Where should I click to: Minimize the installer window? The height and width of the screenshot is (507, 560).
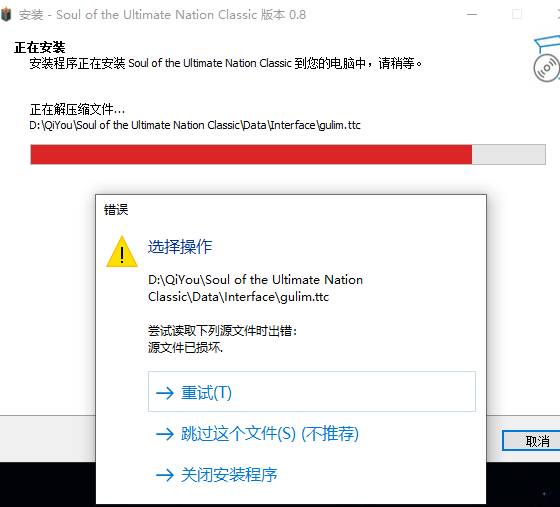(472, 15)
